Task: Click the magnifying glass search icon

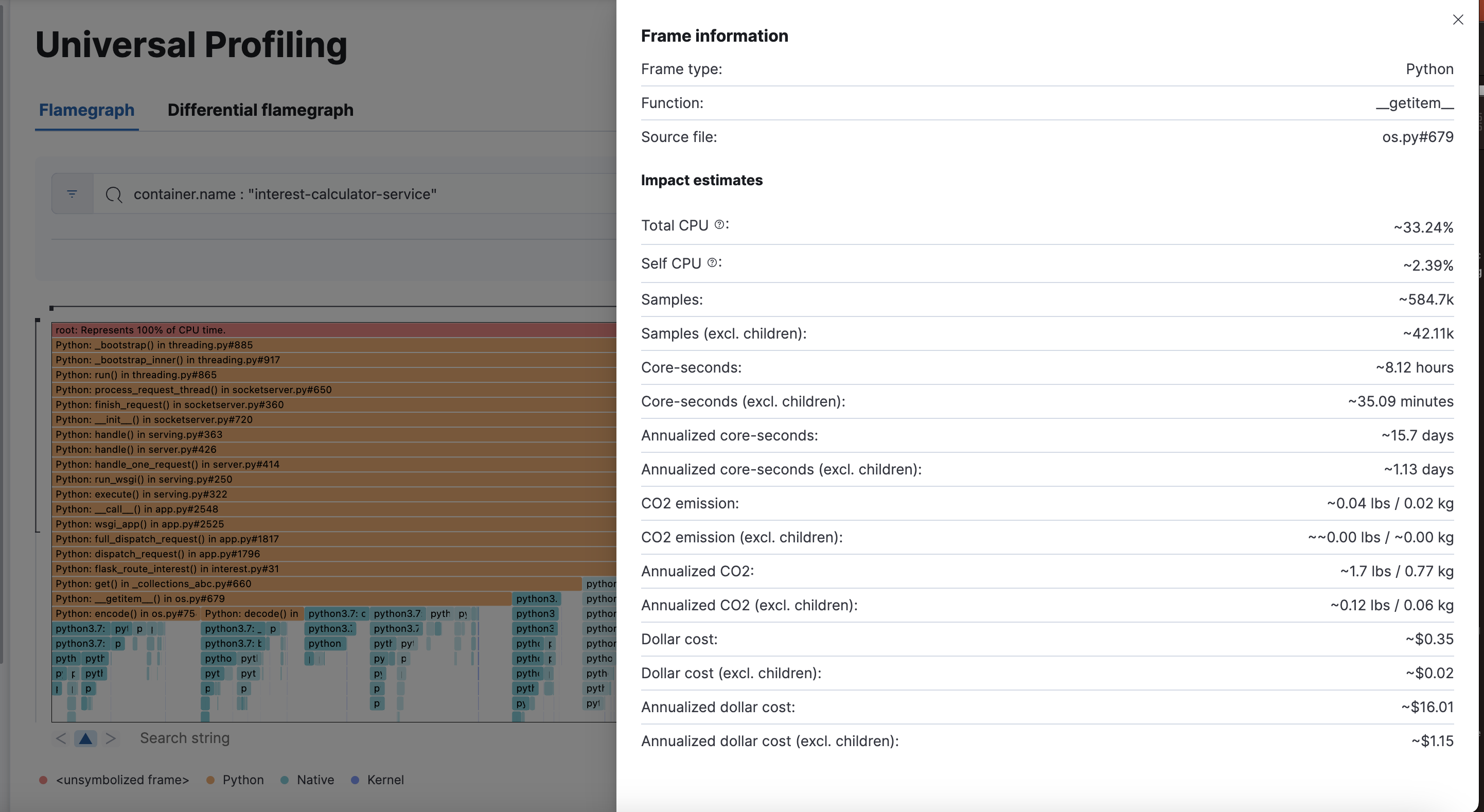Action: (114, 195)
